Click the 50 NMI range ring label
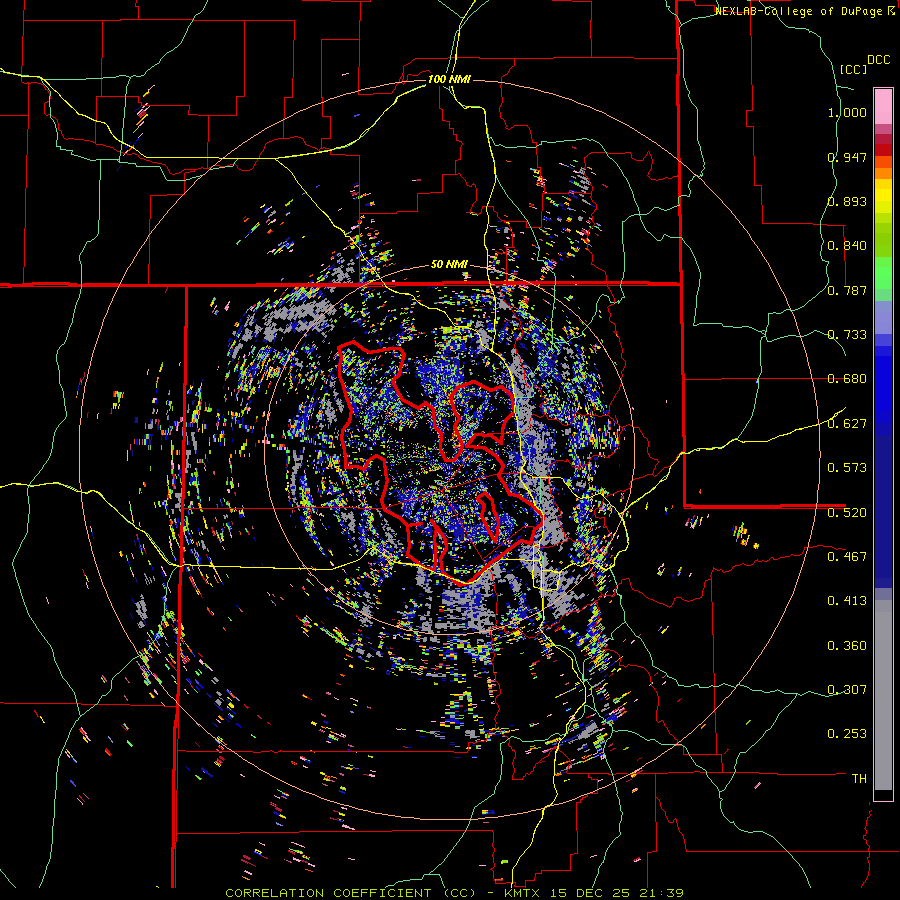The height and width of the screenshot is (900, 900). tap(449, 264)
